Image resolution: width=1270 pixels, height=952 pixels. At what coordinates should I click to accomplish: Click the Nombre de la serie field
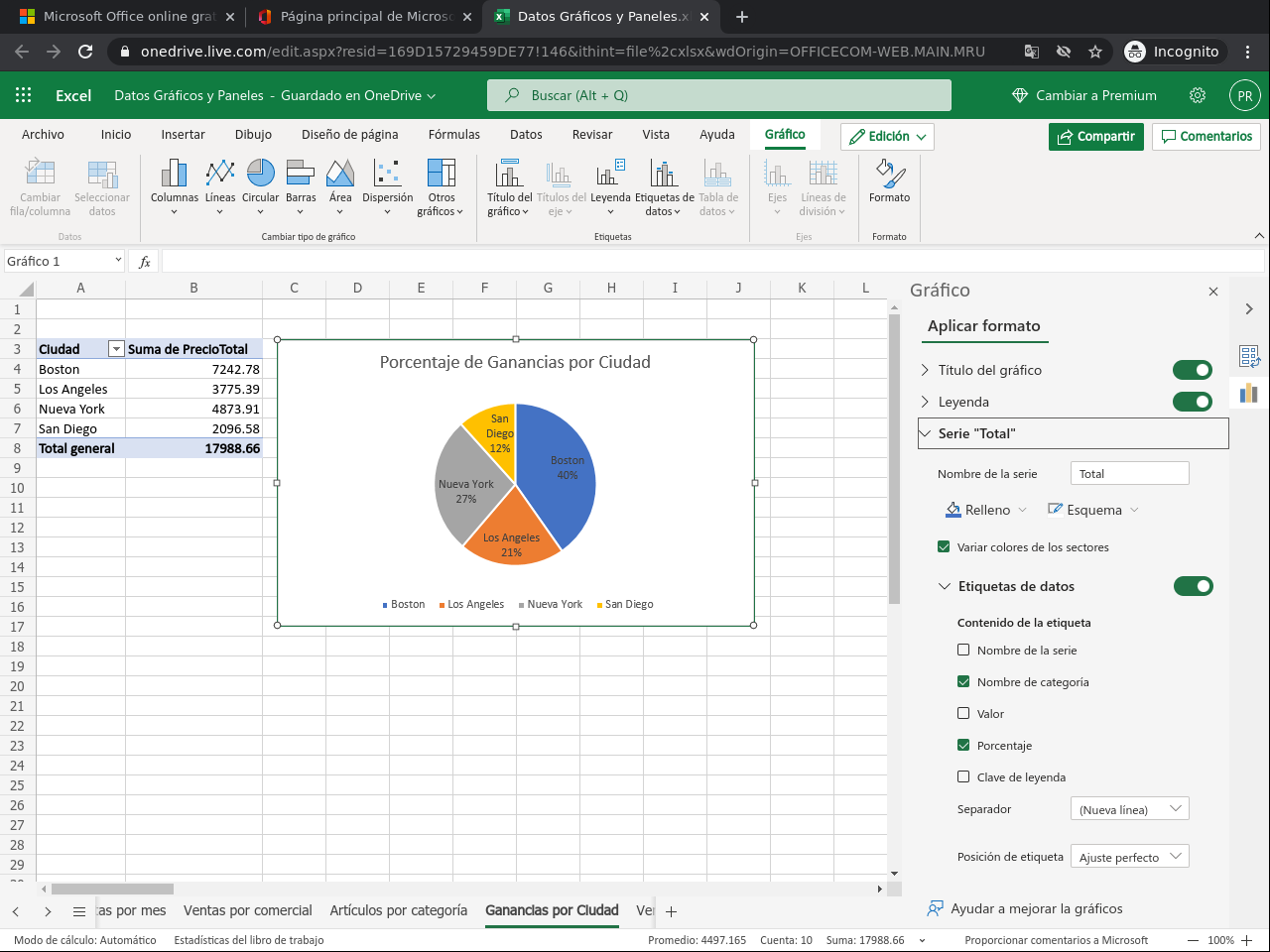pos(1129,474)
